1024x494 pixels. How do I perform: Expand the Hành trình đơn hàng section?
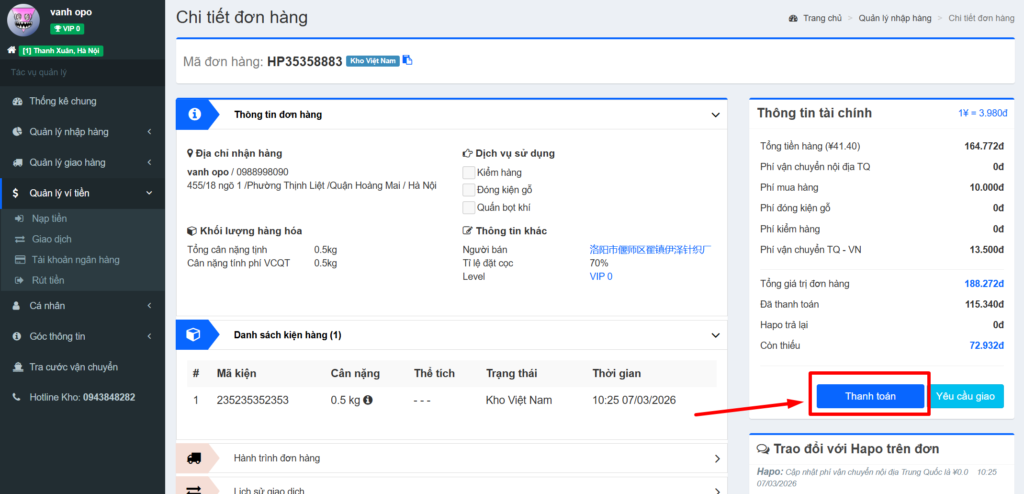[717, 459]
